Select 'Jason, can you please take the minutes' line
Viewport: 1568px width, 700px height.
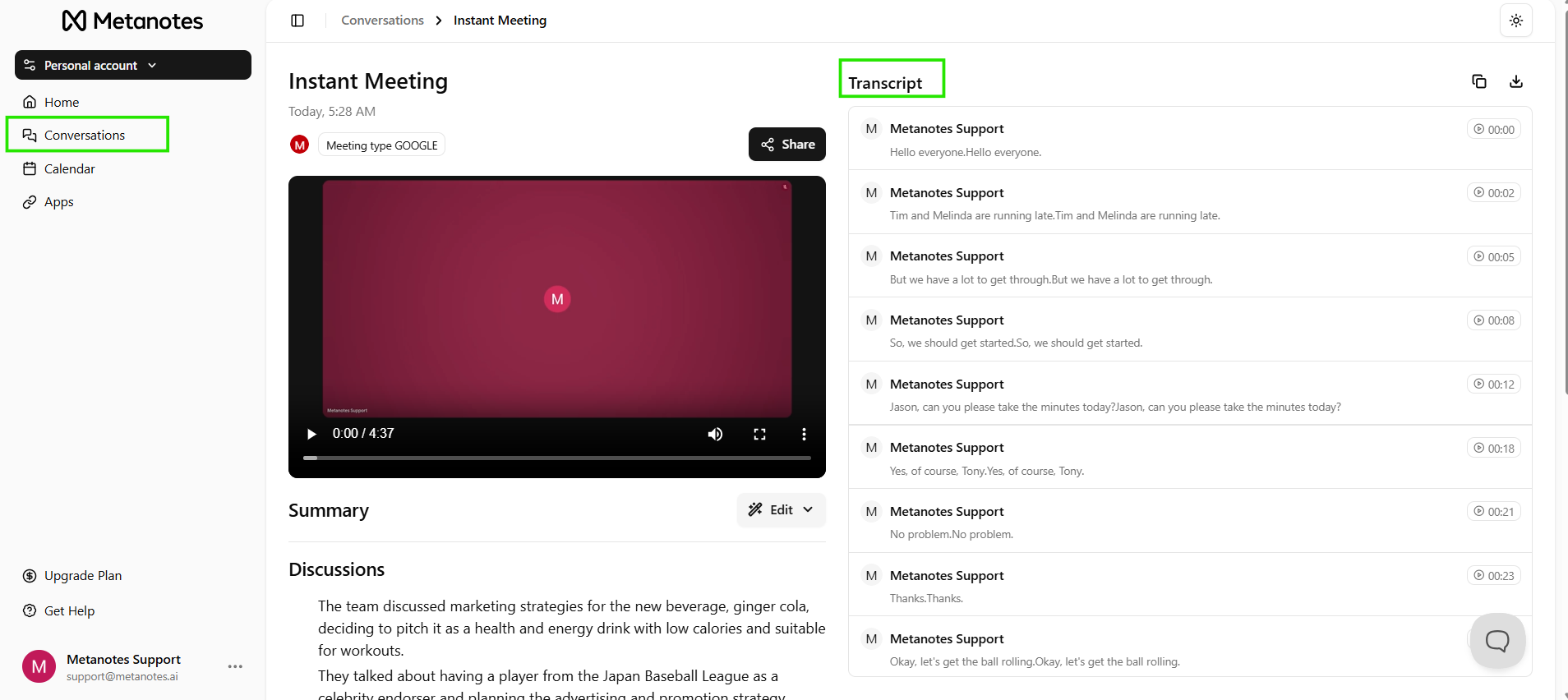point(1115,408)
